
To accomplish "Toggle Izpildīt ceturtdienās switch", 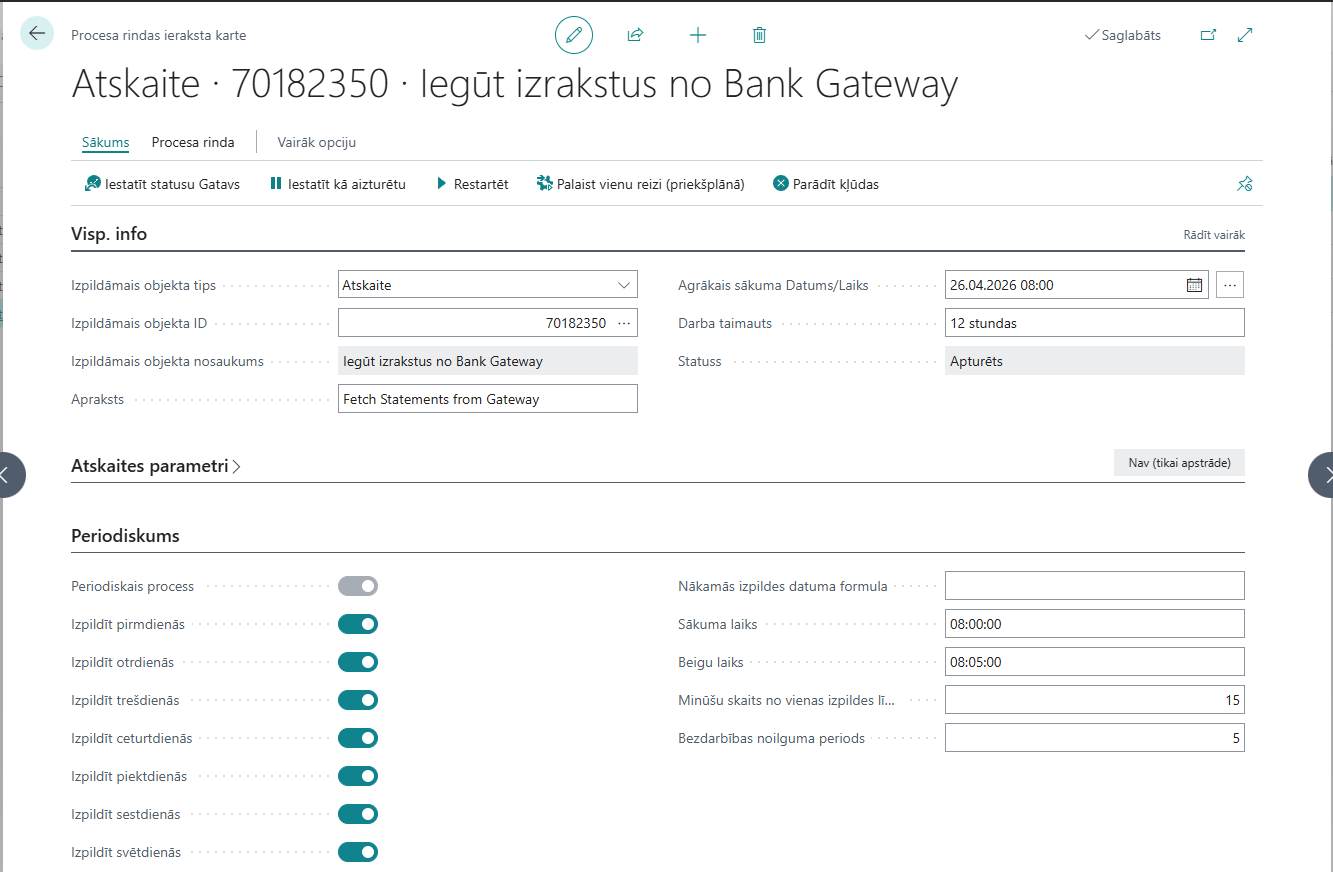I will tap(358, 738).
